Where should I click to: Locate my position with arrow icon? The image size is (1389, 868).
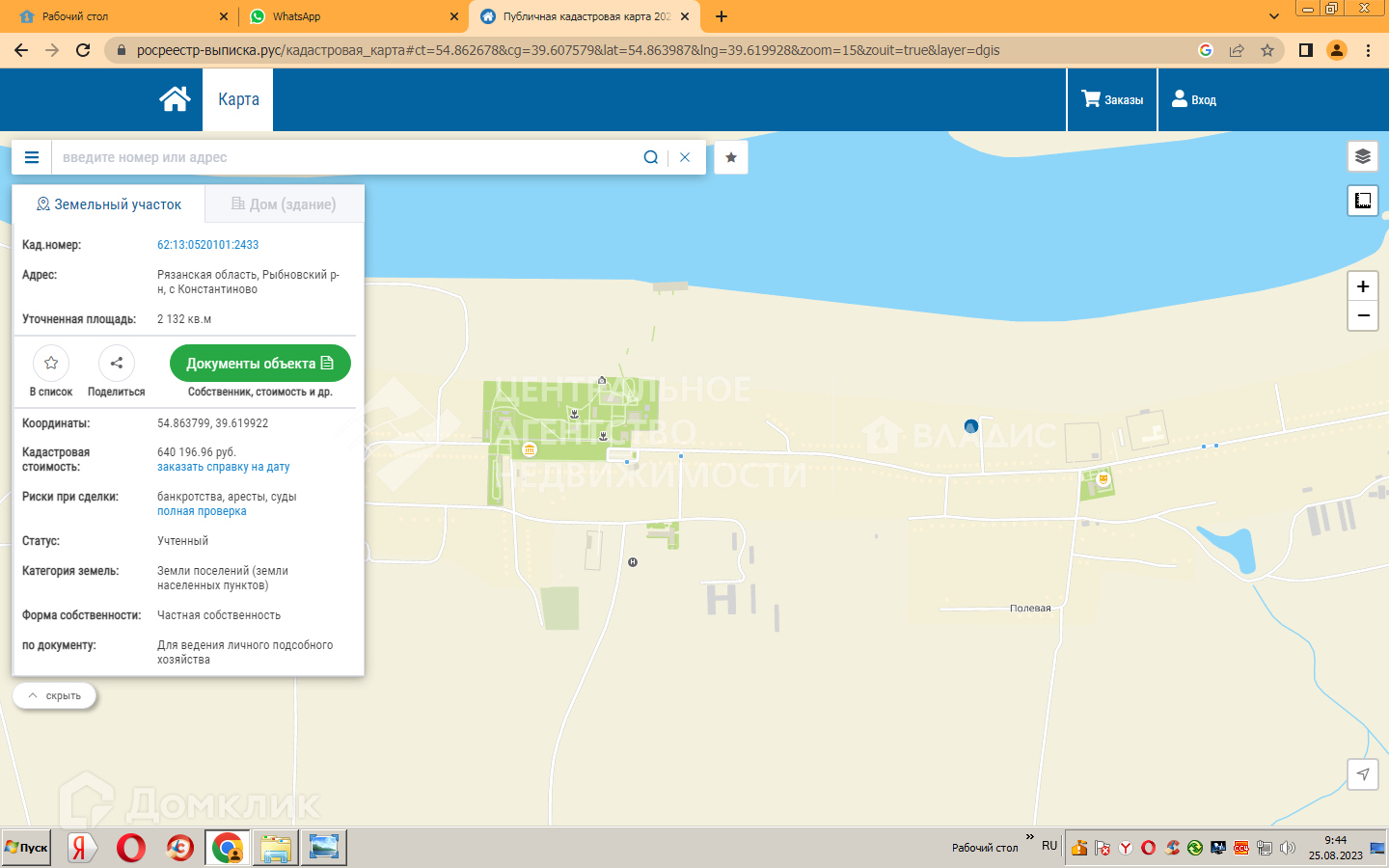point(1362,773)
